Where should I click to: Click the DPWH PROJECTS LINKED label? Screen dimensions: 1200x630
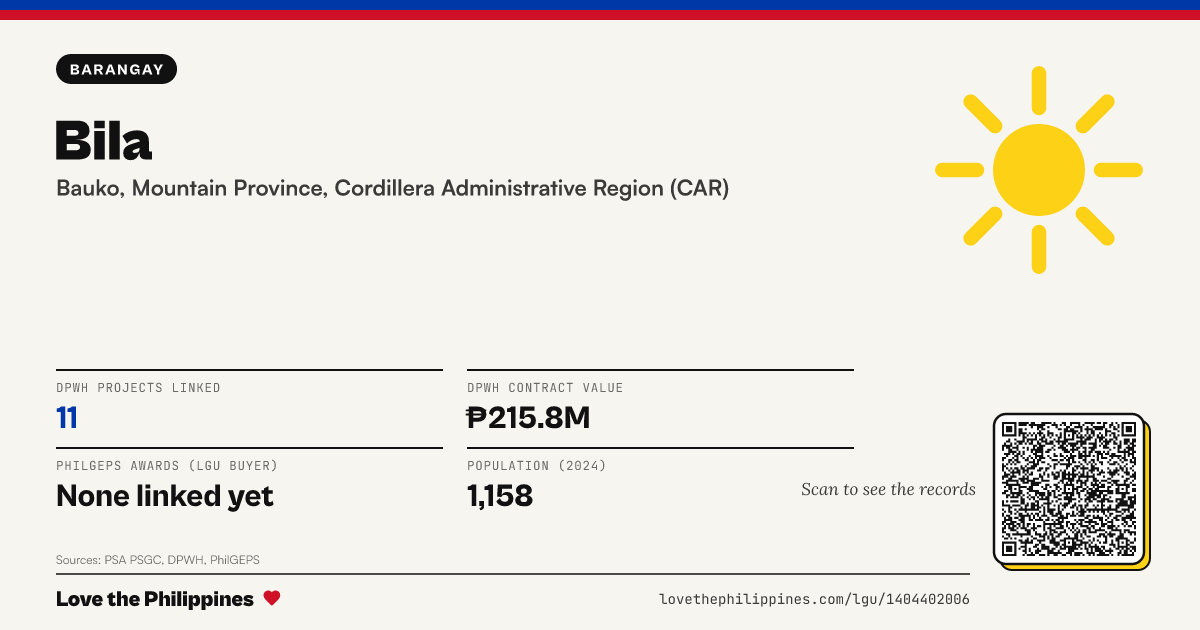(x=138, y=388)
